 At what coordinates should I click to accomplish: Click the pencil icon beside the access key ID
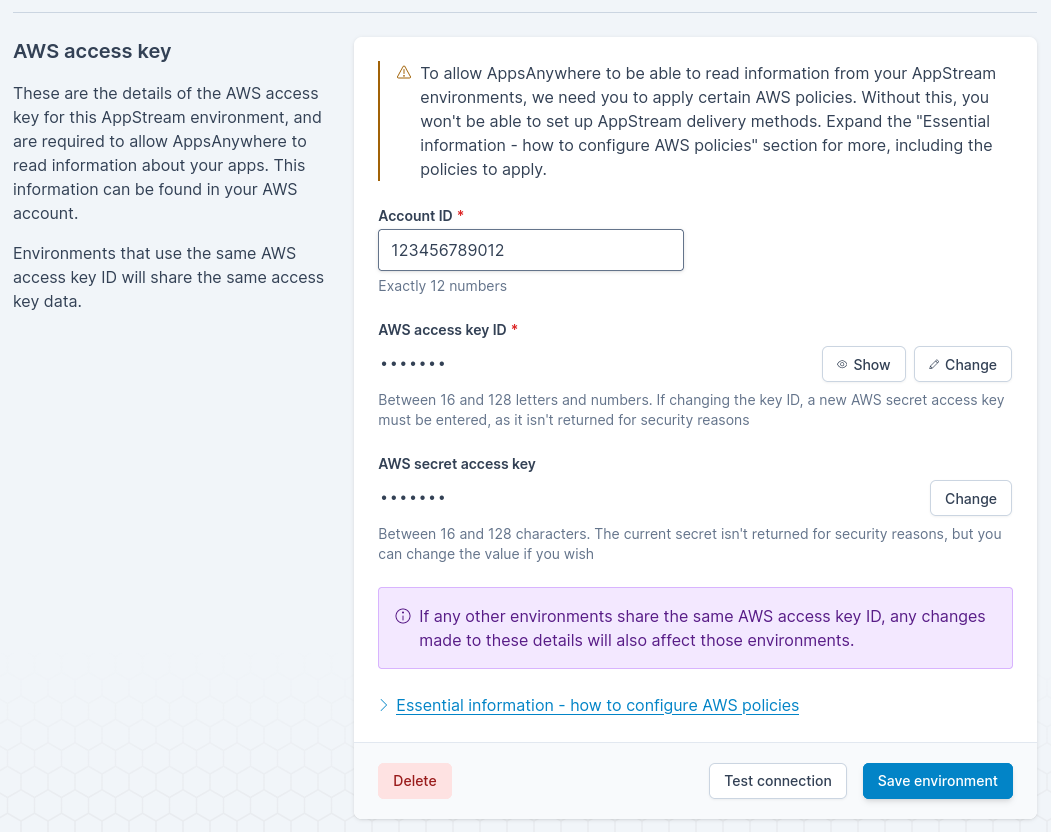click(934, 365)
